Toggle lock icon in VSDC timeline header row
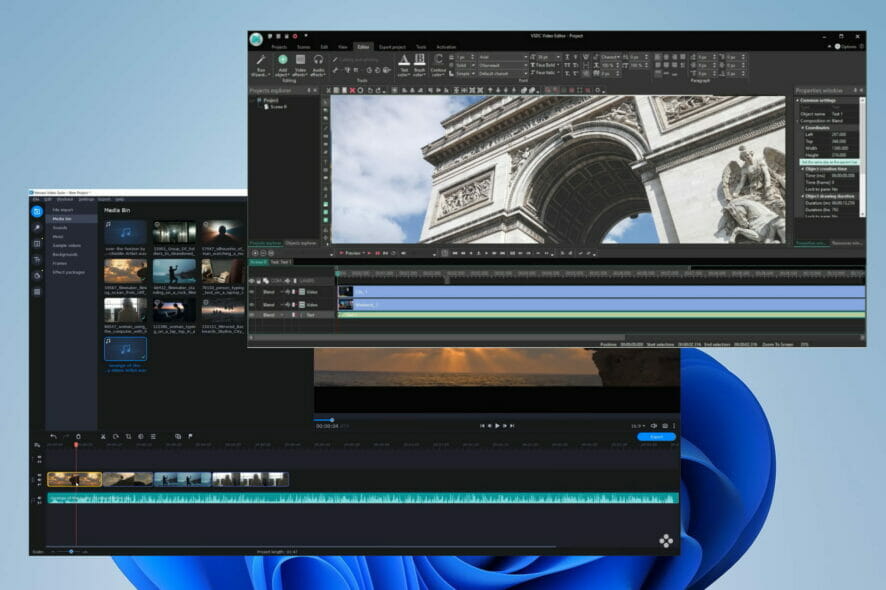The height and width of the screenshot is (590, 886). tap(259, 281)
